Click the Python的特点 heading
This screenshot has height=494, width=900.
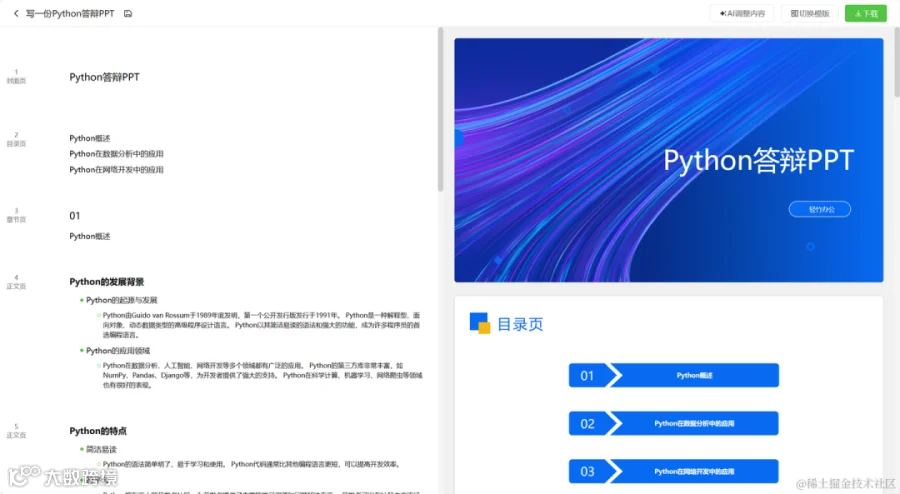point(98,431)
